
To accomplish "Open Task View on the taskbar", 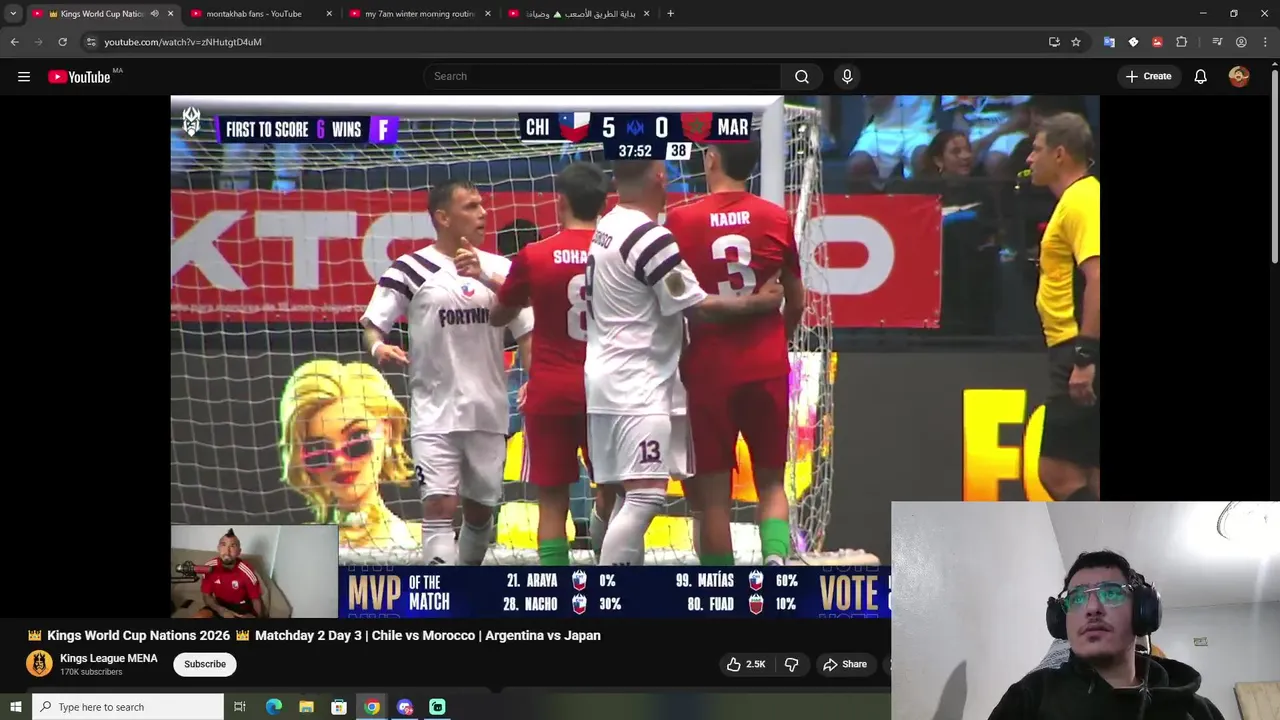I will coord(240,707).
